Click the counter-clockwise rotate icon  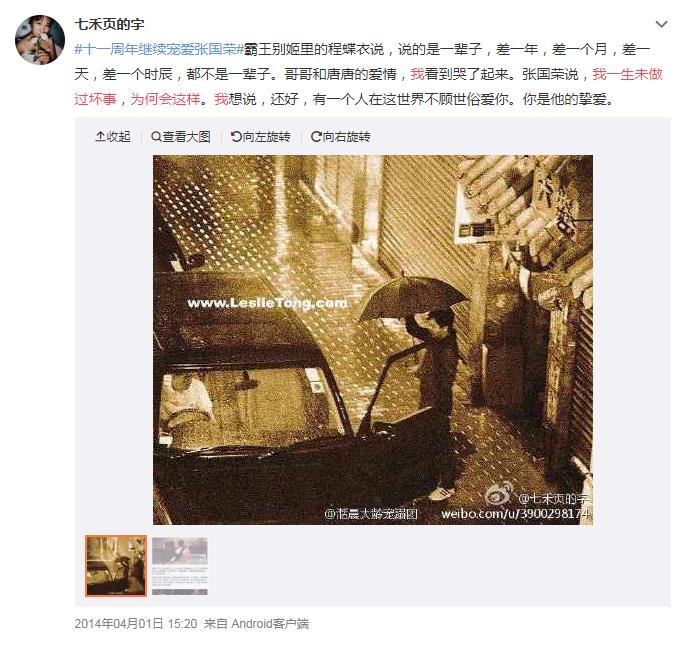[236, 137]
